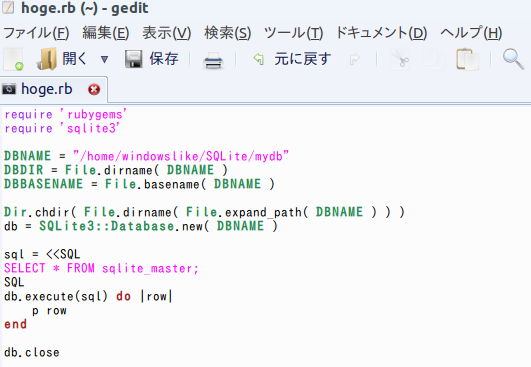Viewport: 531px width, 367px height.
Task: Open the ドキュメント(D) menu
Action: point(381,33)
